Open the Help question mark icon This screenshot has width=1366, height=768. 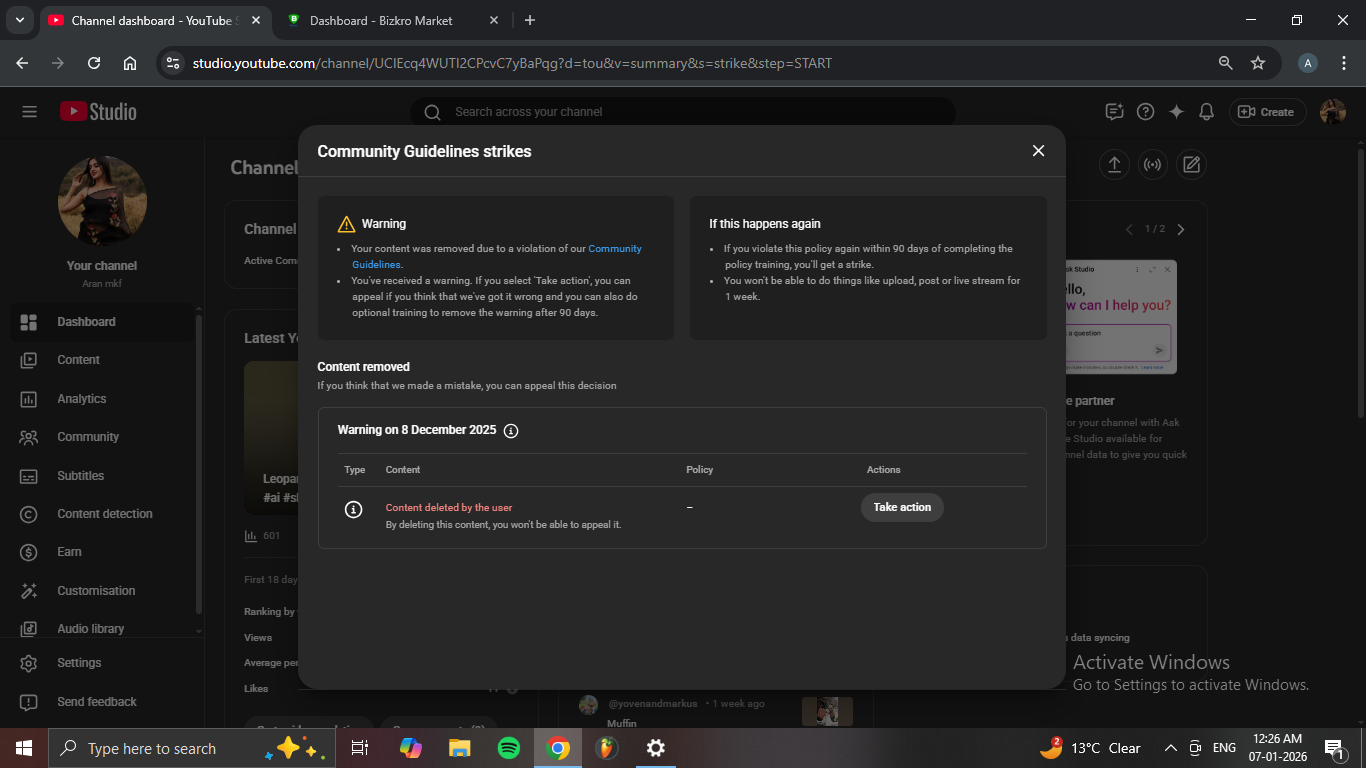[1146, 112]
